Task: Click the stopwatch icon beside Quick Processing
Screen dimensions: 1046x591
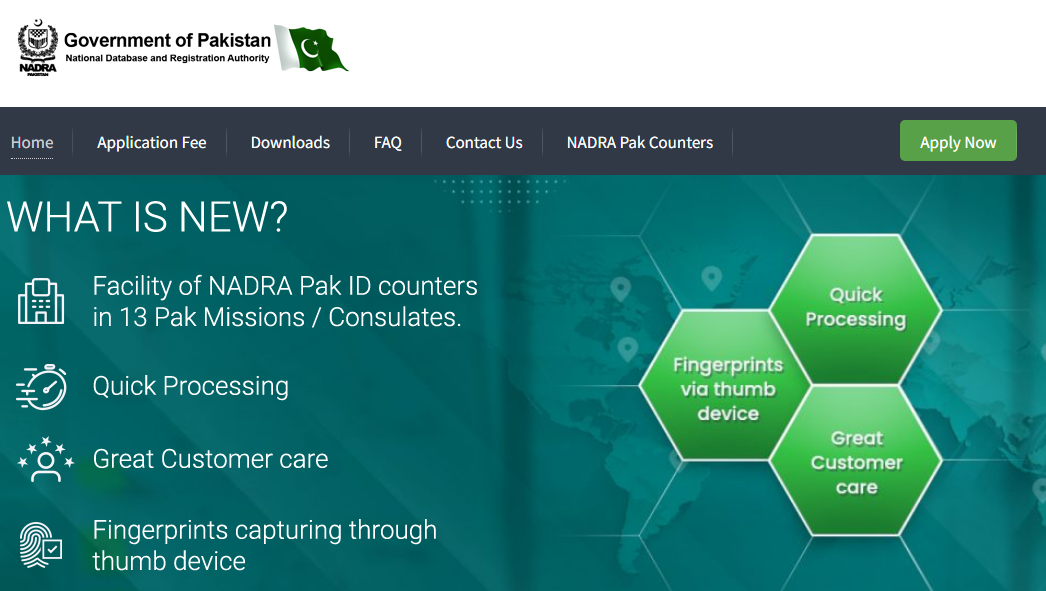Action: (x=41, y=386)
